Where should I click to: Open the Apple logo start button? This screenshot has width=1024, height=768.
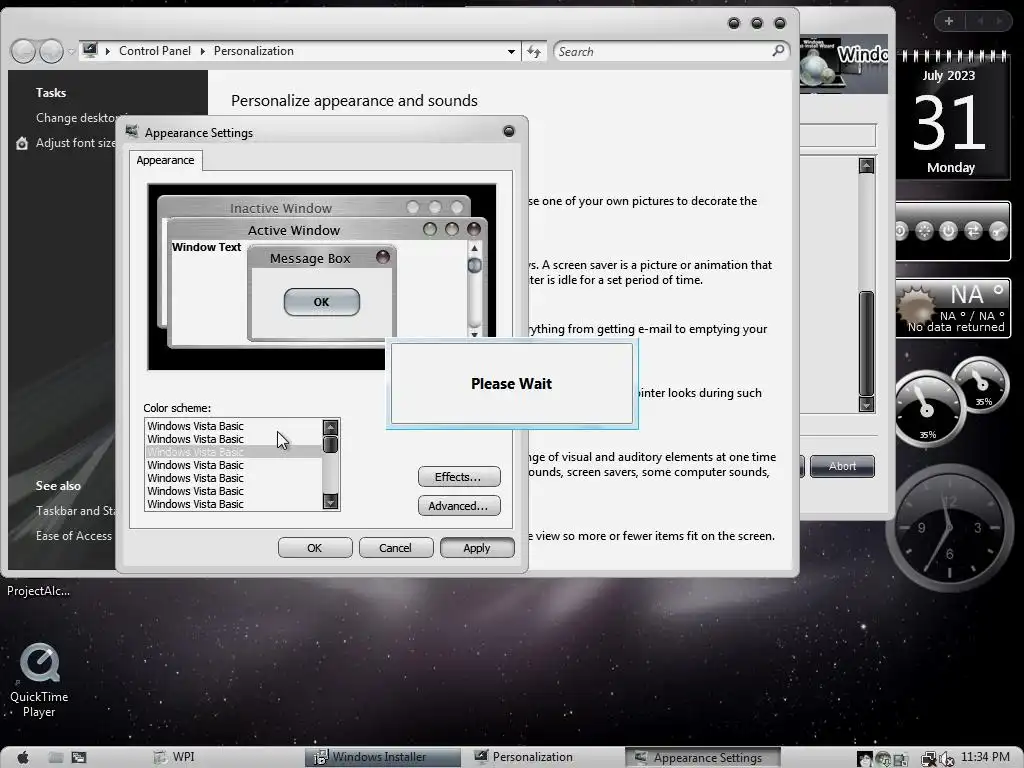point(23,757)
